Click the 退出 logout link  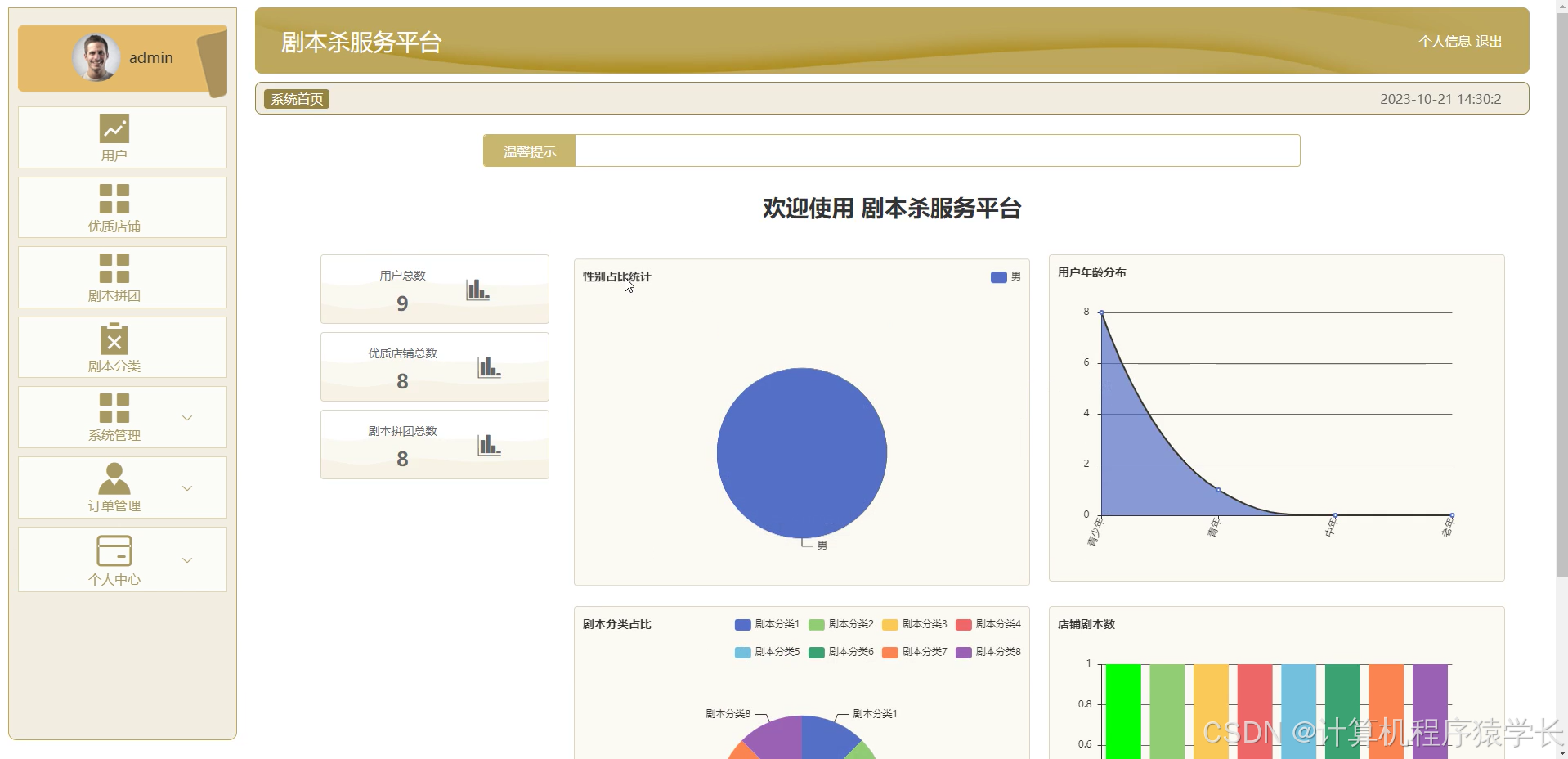click(1489, 42)
